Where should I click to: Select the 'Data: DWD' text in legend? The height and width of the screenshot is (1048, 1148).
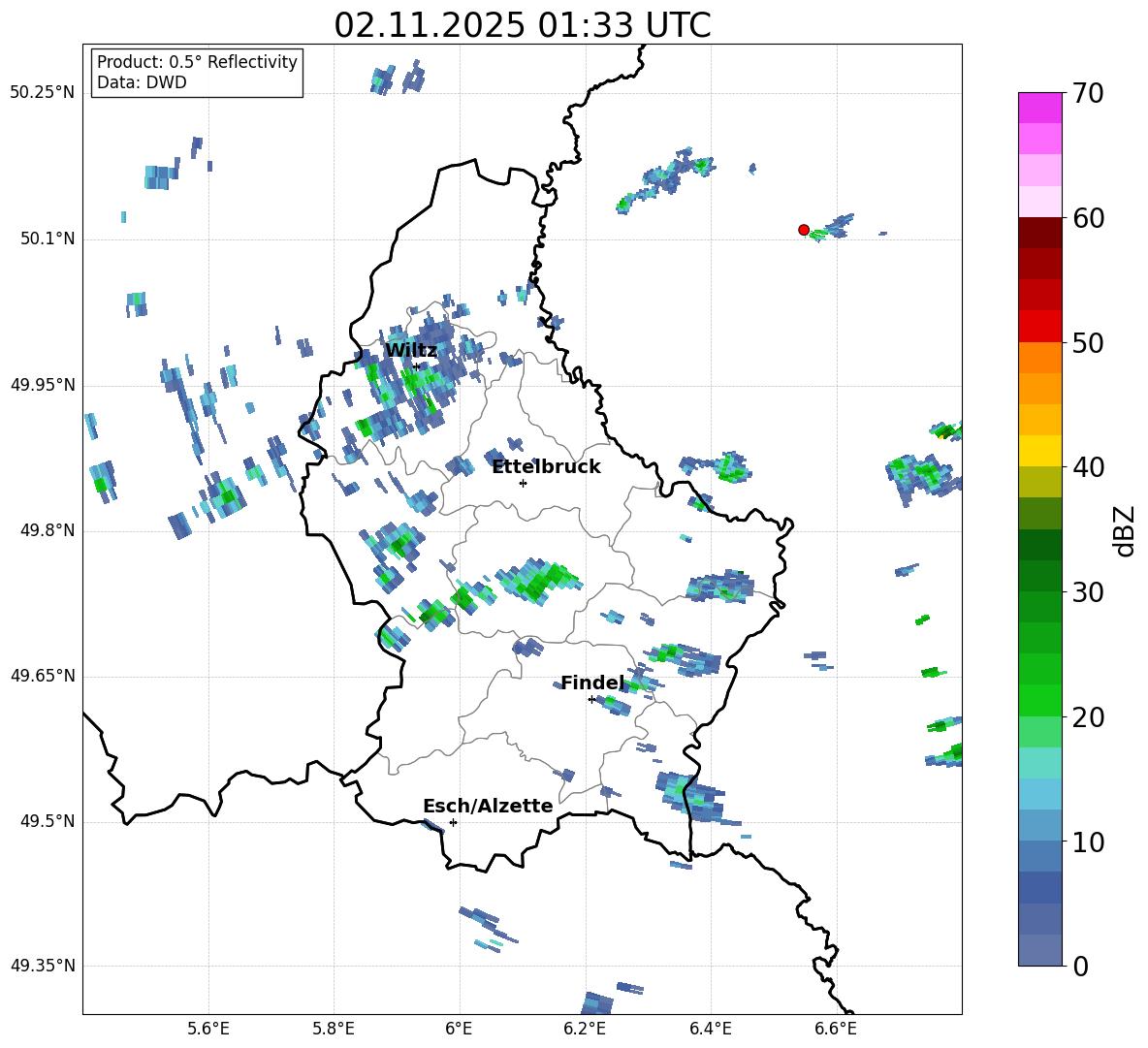tap(142, 82)
